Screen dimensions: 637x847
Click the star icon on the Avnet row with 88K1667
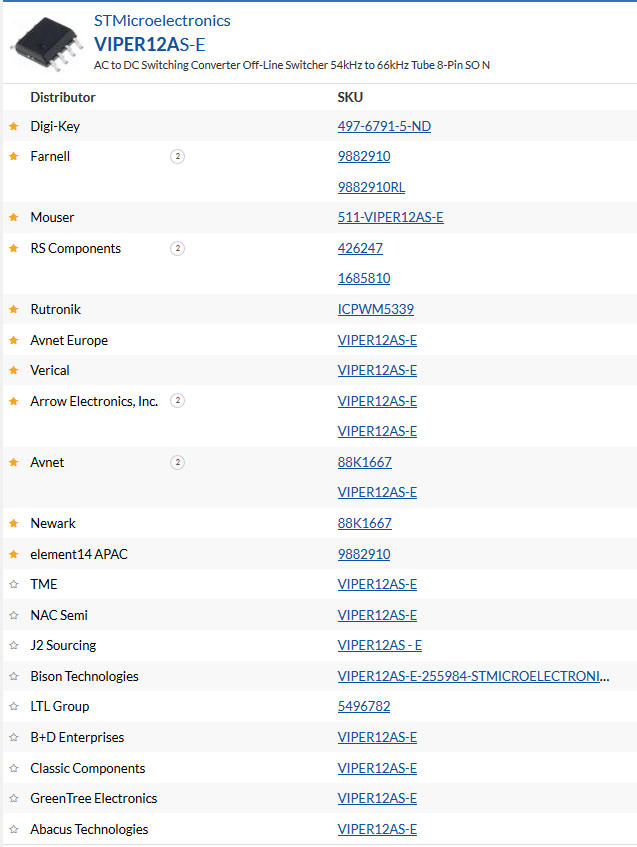14,462
